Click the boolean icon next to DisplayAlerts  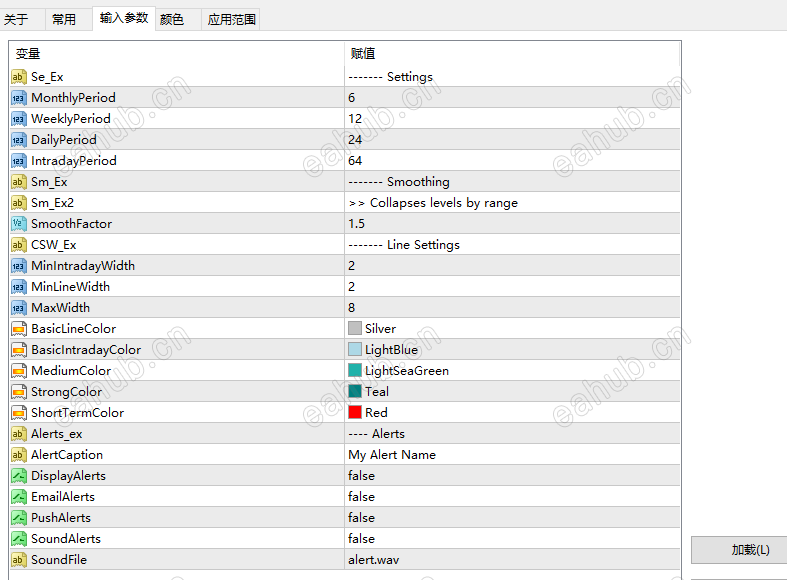[x=19, y=476]
